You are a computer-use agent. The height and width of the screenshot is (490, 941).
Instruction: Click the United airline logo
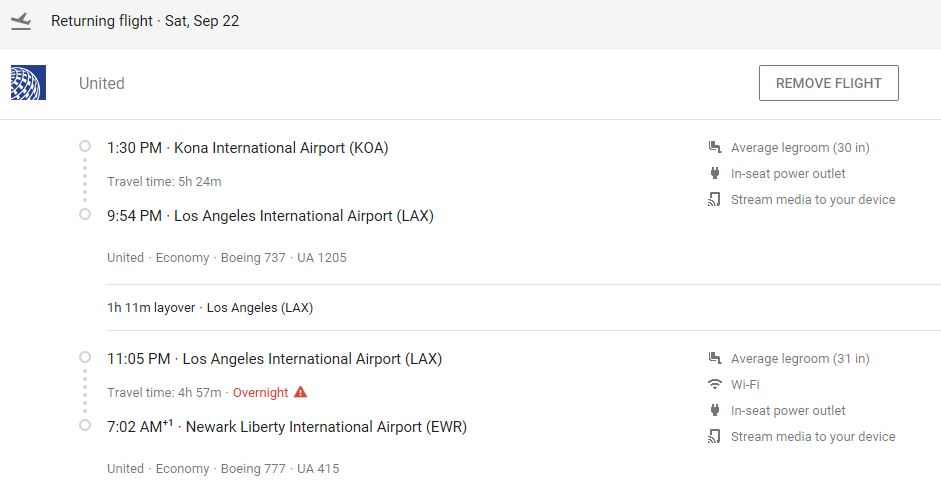(28, 83)
